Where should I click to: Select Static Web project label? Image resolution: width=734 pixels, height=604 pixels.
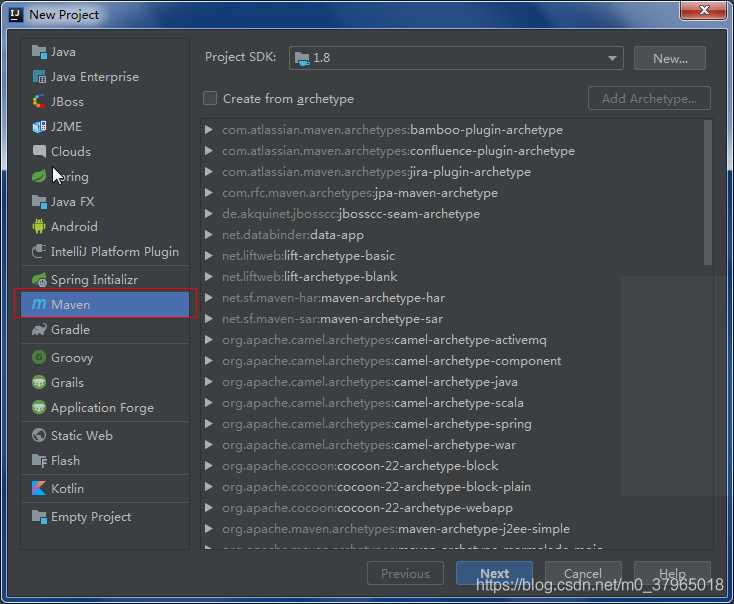coord(81,435)
